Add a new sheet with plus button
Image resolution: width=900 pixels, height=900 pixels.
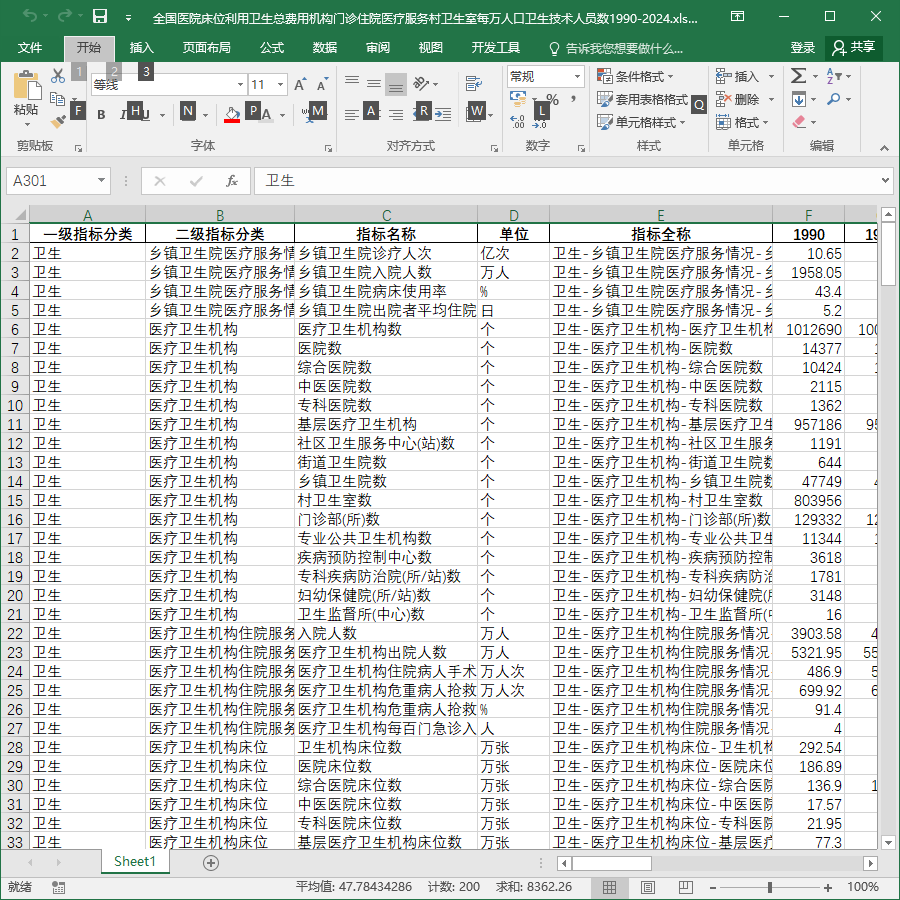point(211,863)
